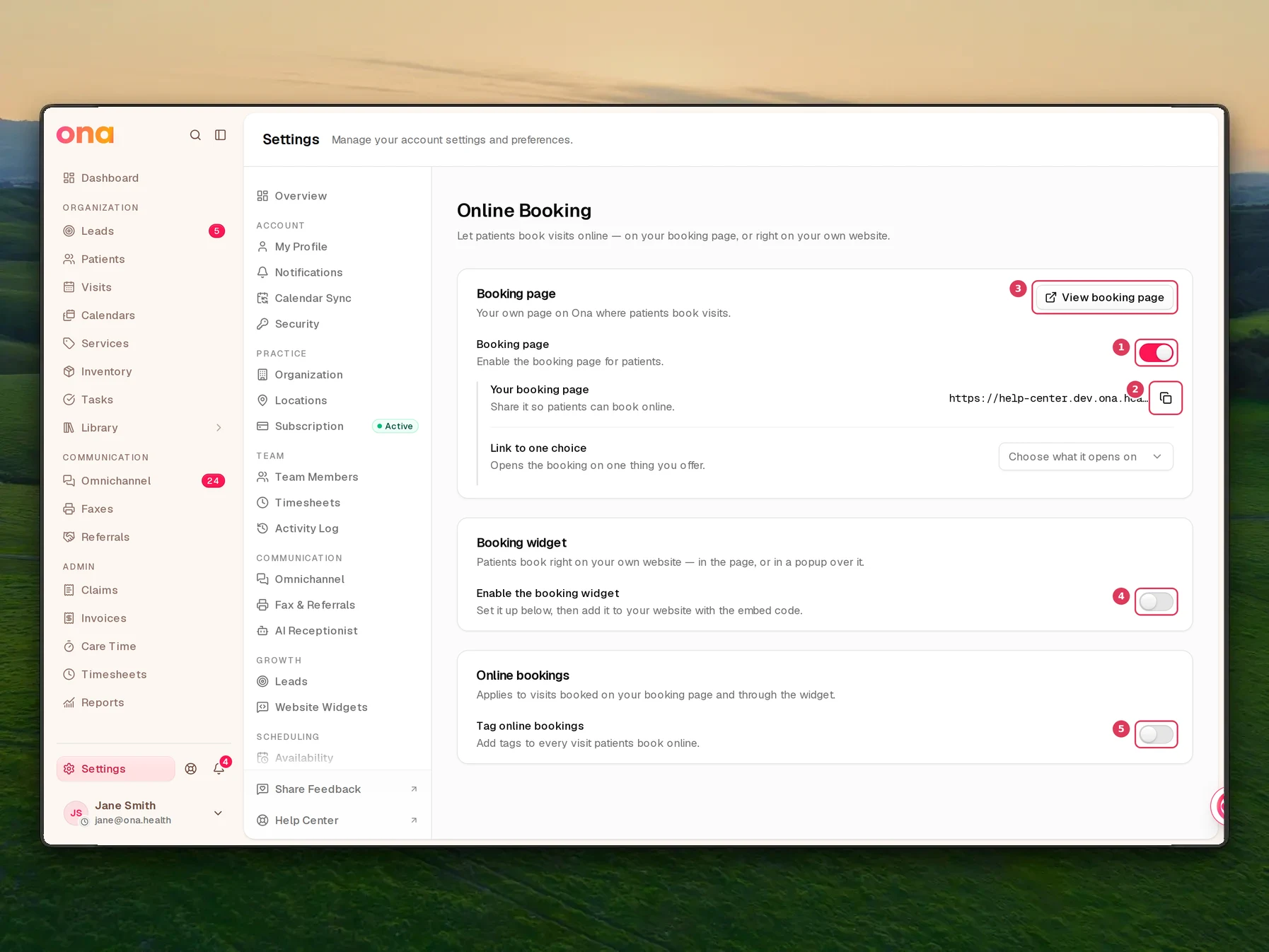Open Share Feedback link
The image size is (1269, 952).
(x=337, y=789)
